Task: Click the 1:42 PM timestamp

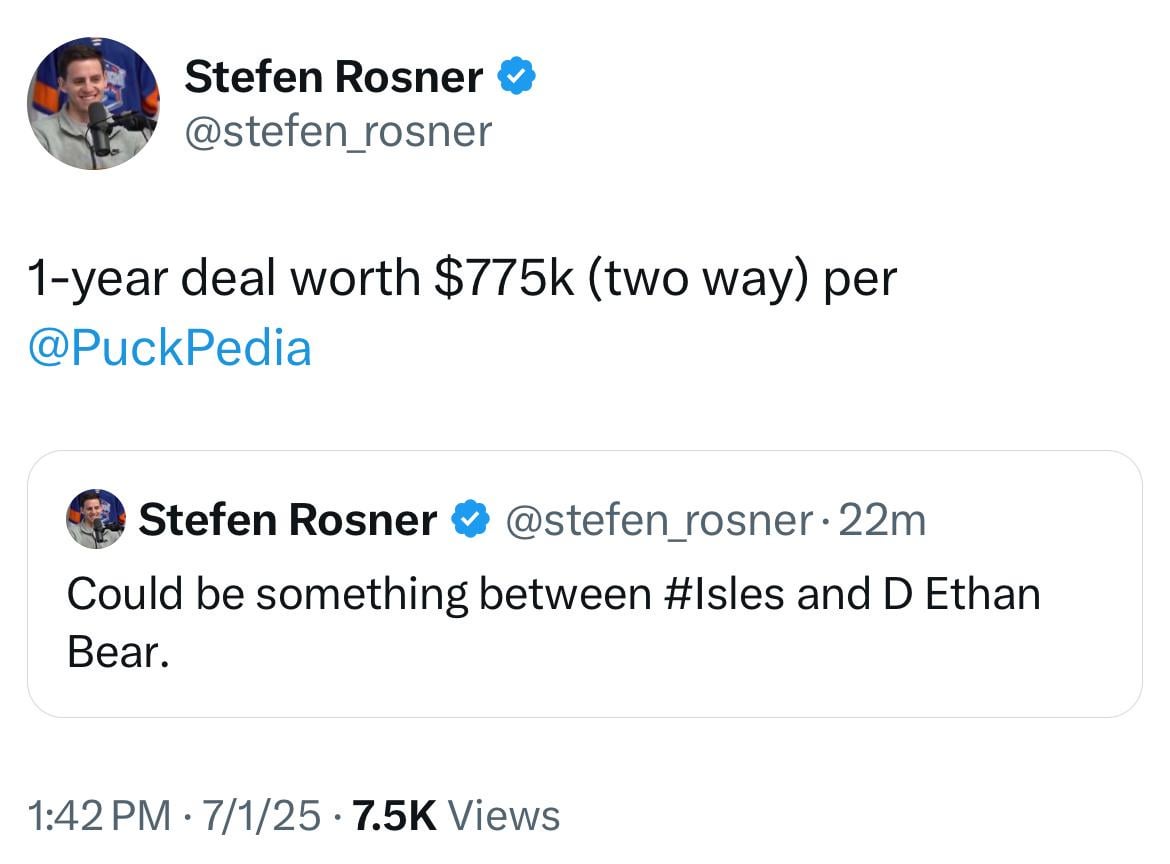Action: point(75,815)
